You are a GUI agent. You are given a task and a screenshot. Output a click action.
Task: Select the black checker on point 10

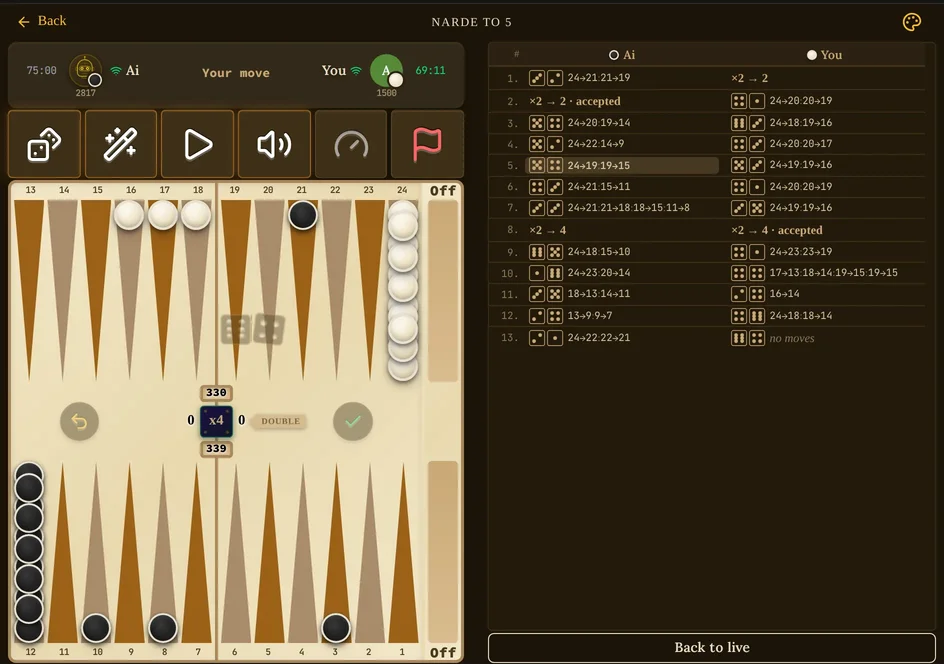point(96,628)
